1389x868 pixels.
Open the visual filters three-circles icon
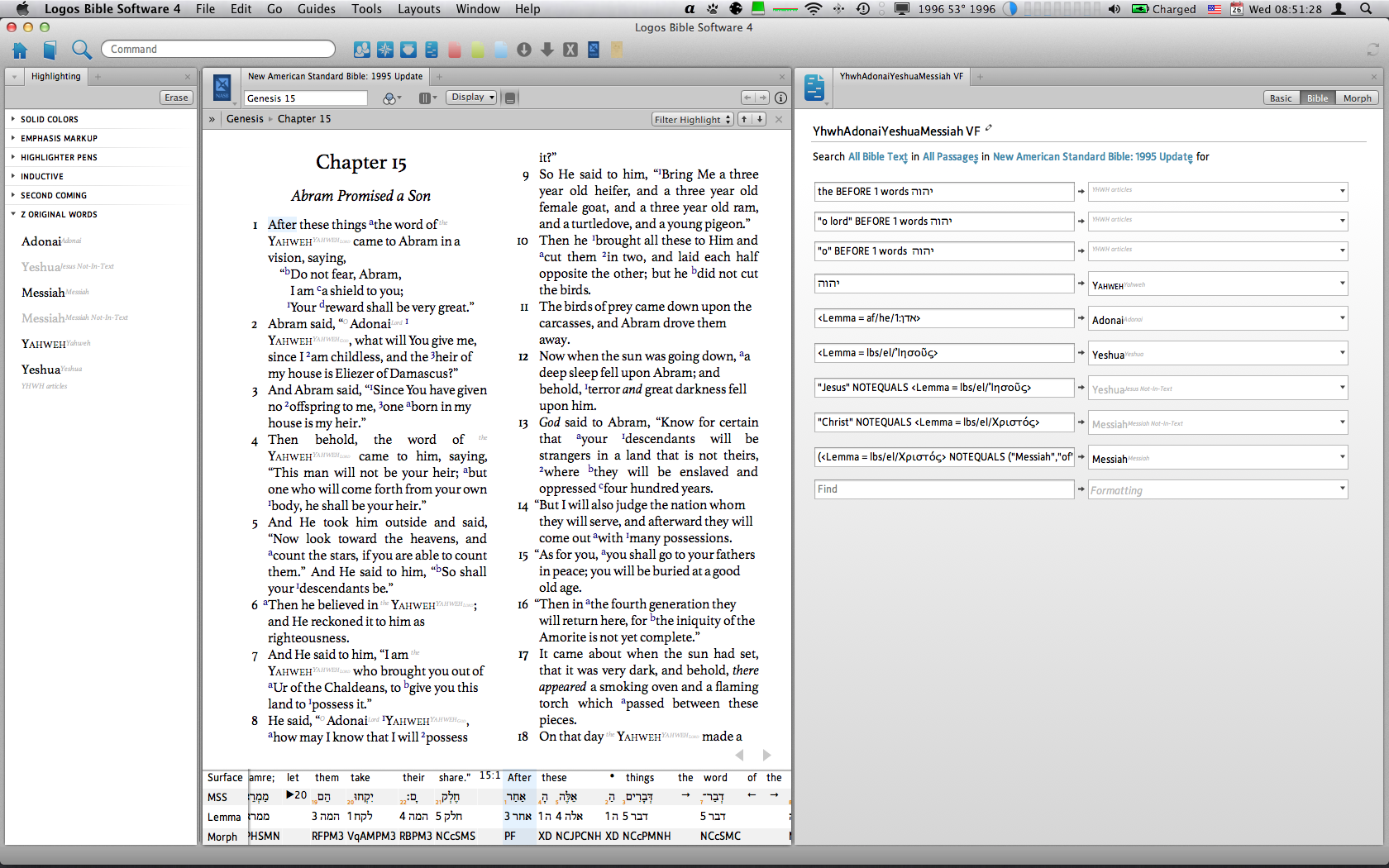coord(391,98)
